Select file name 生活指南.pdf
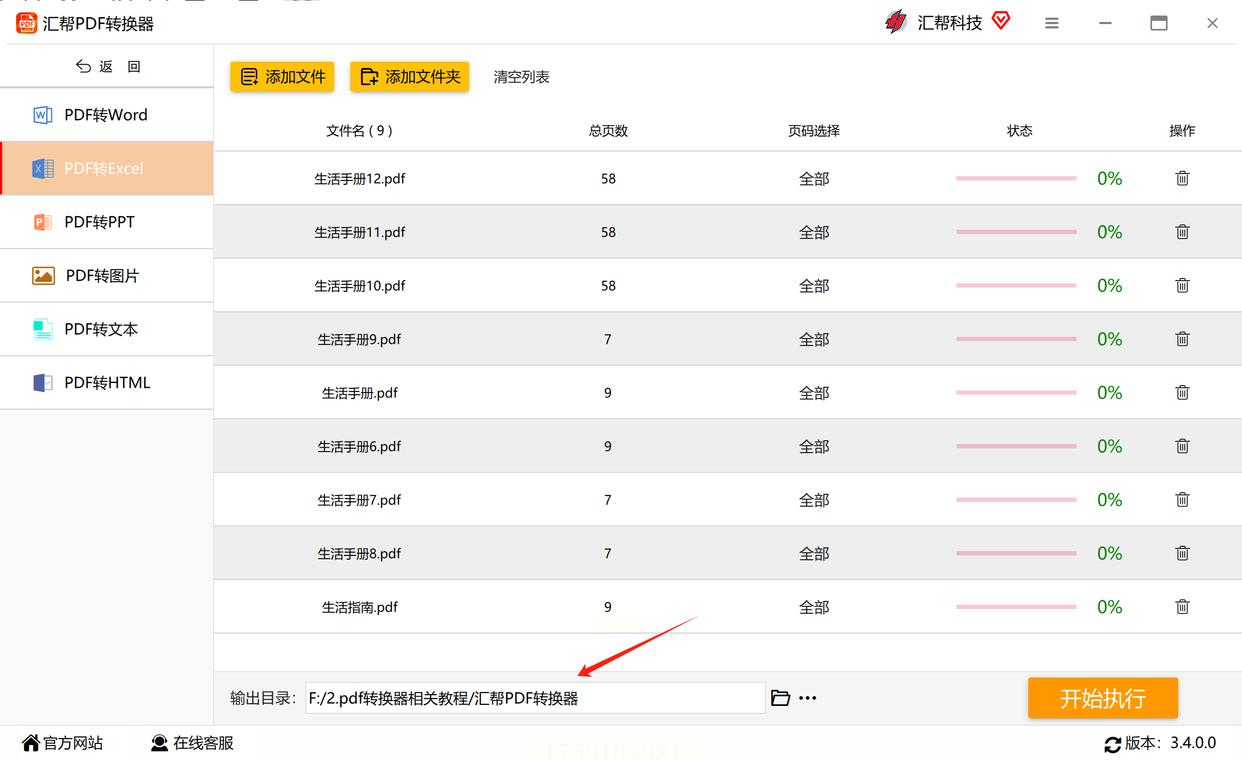 [x=360, y=607]
